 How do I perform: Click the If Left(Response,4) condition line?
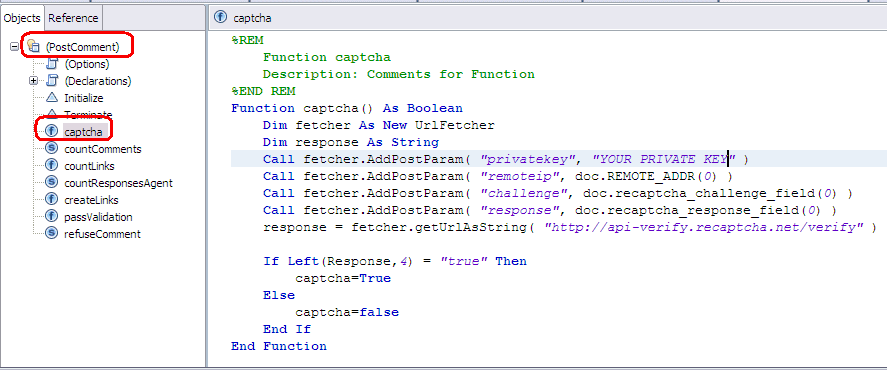tap(395, 261)
